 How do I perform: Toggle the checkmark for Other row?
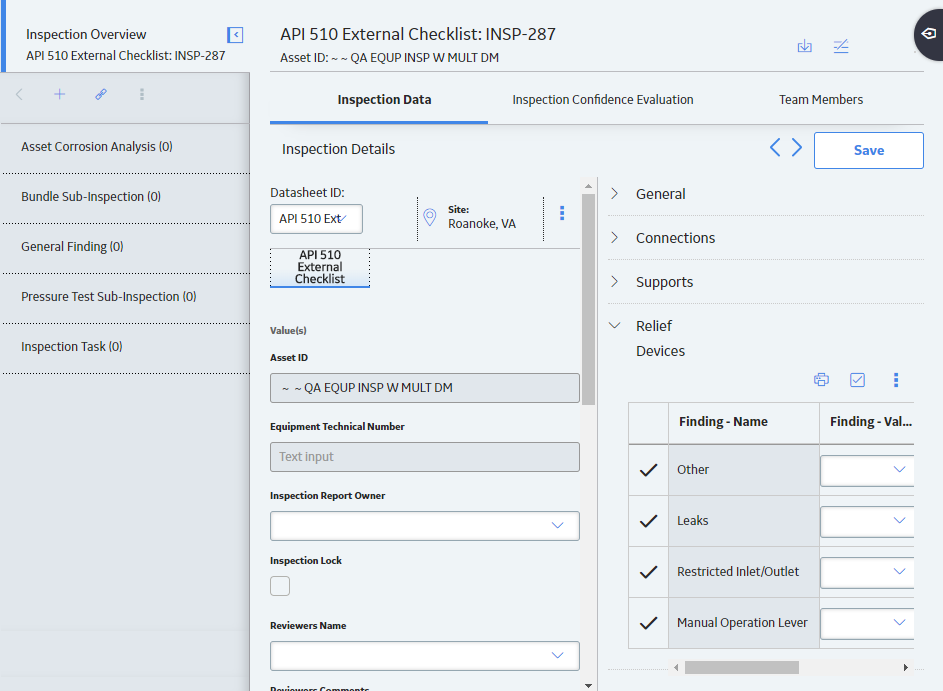pyautogui.click(x=648, y=470)
